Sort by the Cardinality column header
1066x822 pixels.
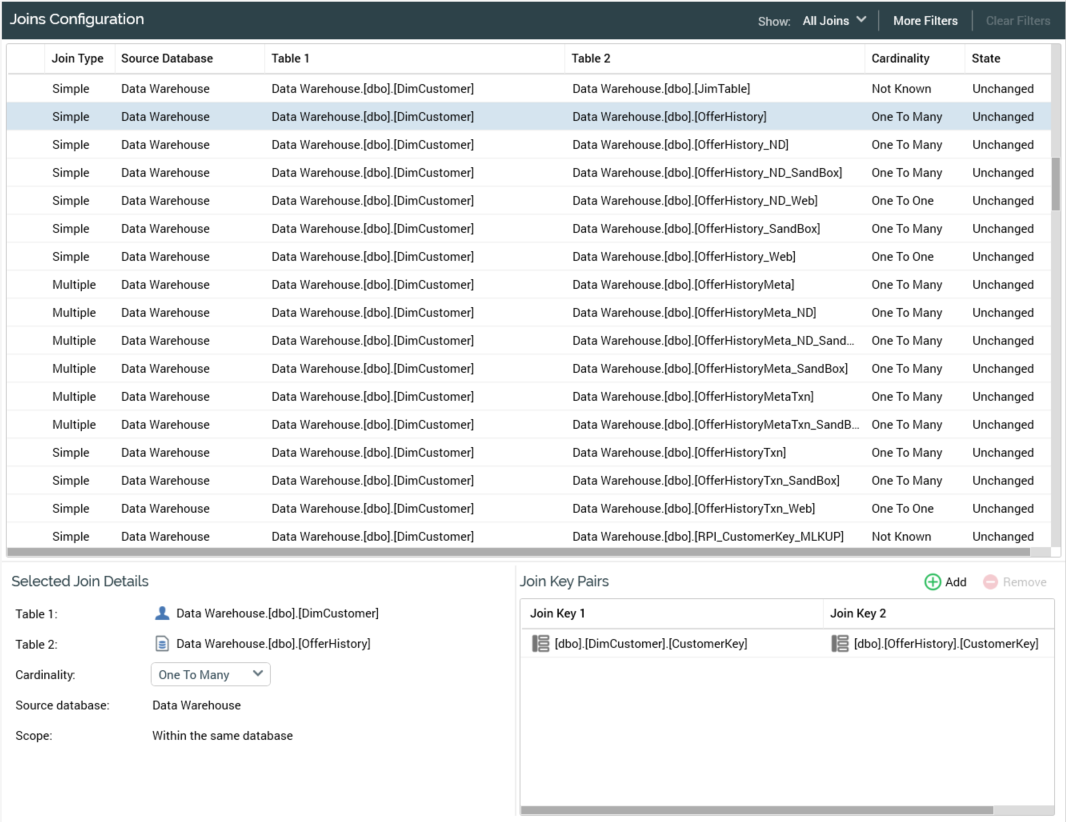900,59
